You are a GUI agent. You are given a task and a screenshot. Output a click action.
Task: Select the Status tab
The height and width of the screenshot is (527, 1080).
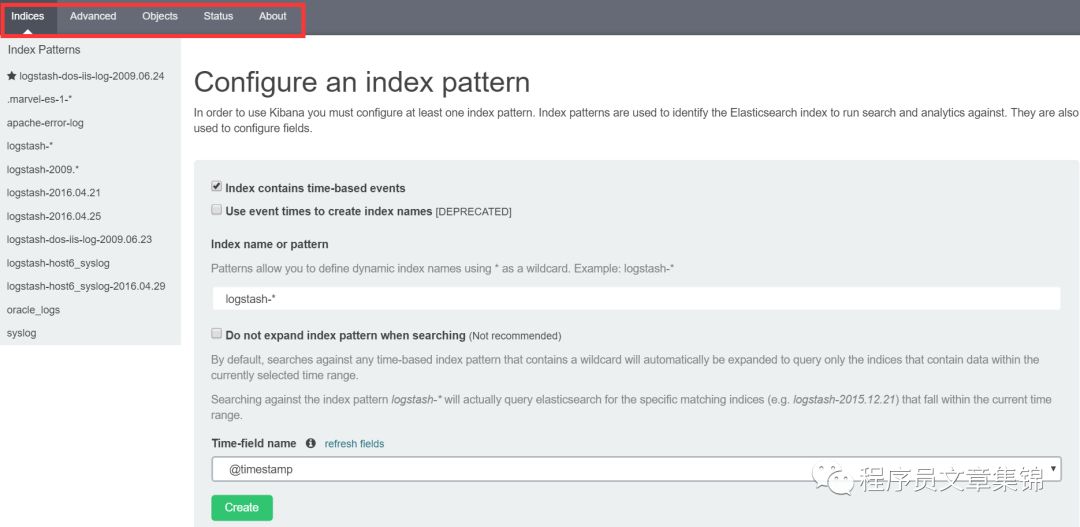pos(218,16)
